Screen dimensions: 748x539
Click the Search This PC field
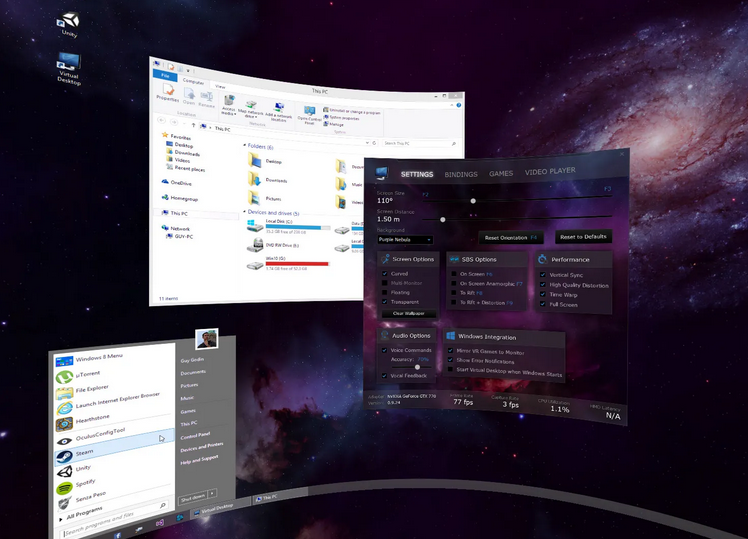[x=419, y=143]
